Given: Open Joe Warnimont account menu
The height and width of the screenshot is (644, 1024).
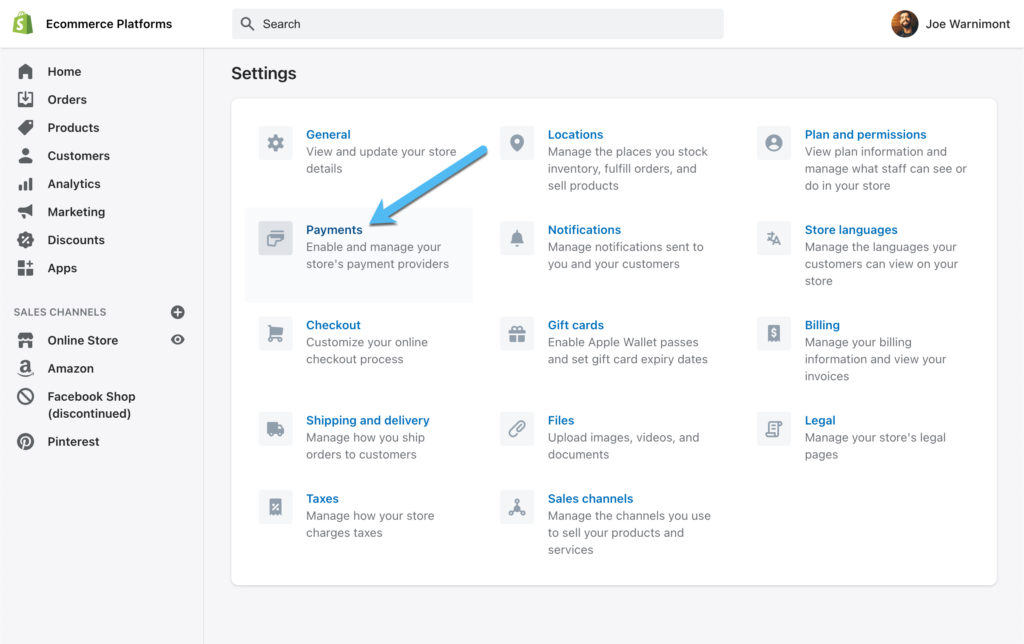Looking at the screenshot, I should (x=948, y=24).
